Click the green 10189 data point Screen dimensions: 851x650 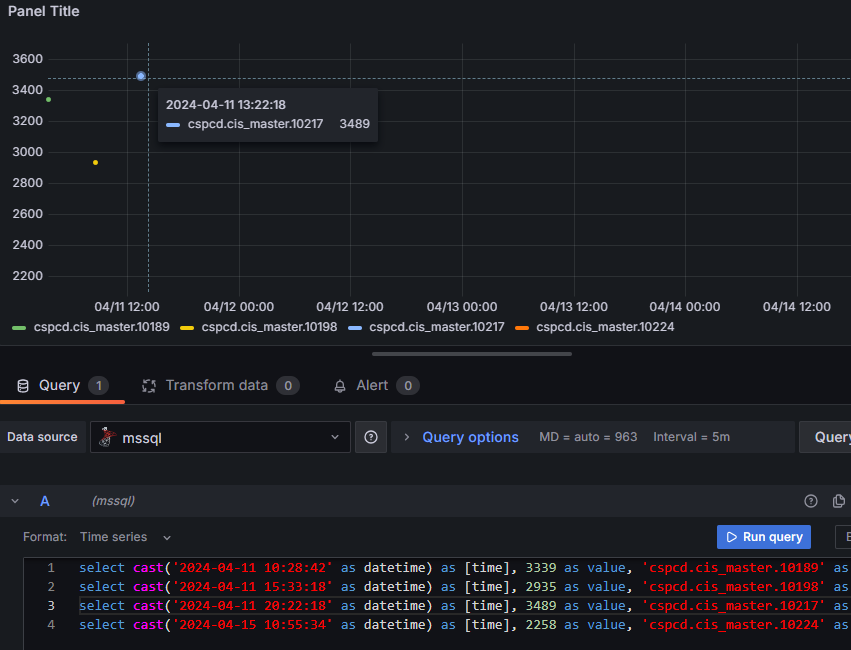click(x=48, y=99)
